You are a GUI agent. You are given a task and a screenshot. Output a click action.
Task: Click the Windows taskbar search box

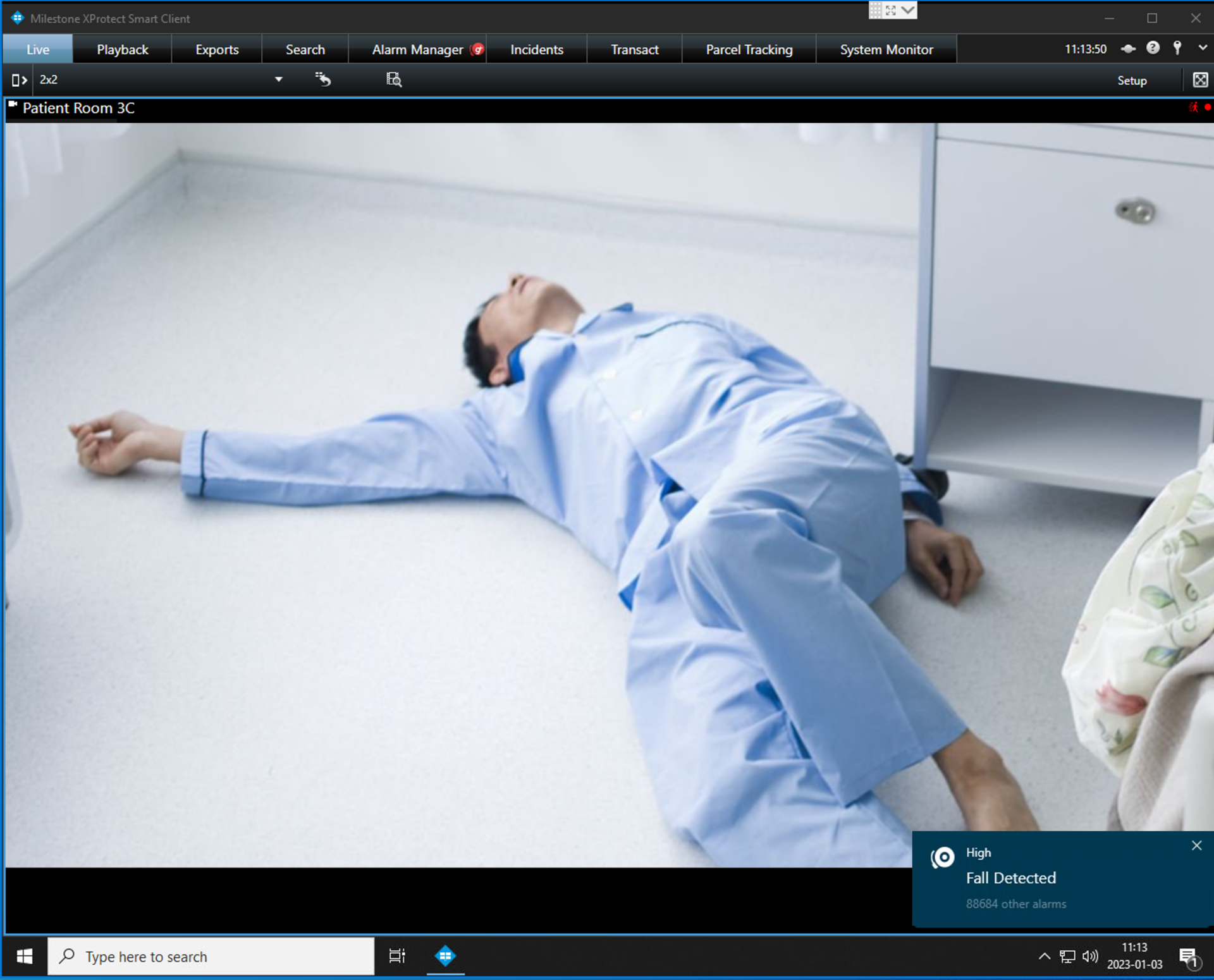coord(212,956)
